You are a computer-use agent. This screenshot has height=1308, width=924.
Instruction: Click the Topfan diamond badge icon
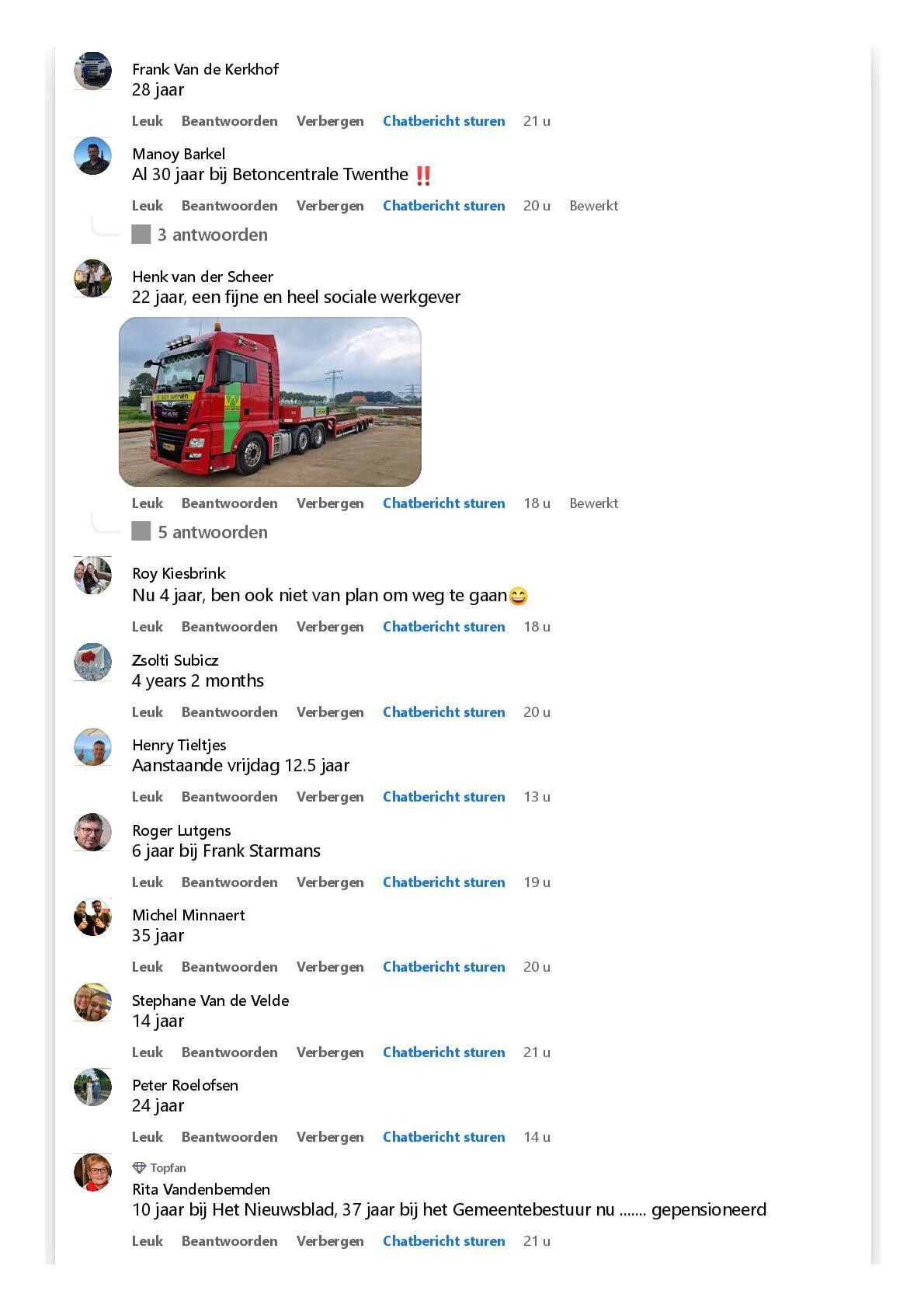[139, 1167]
